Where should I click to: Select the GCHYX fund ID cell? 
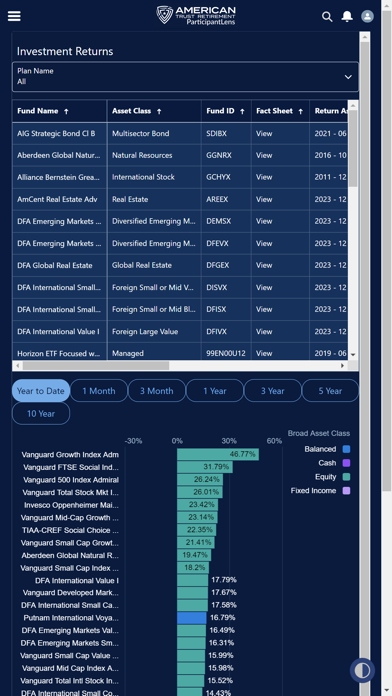[x=226, y=177]
